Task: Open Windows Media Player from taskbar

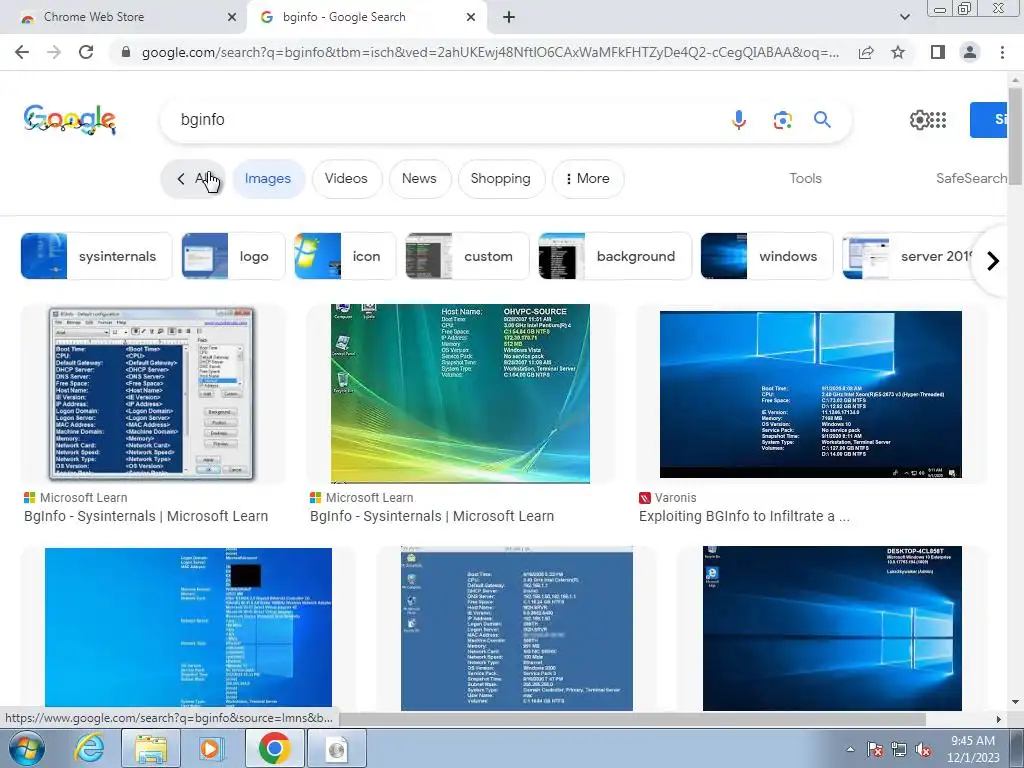Action: pos(211,748)
